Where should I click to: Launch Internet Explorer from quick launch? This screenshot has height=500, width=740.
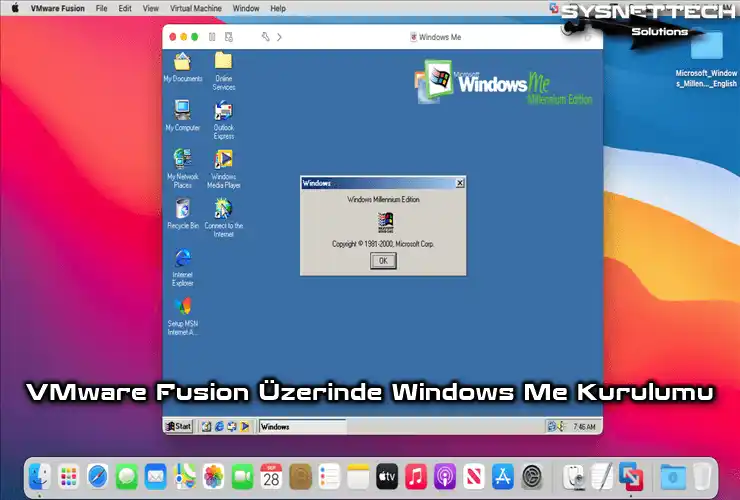click(x=219, y=427)
